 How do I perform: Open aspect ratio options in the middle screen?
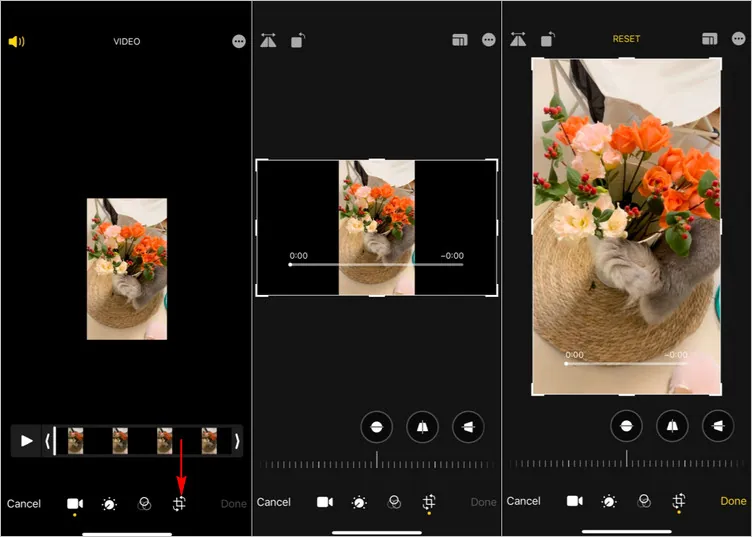click(x=459, y=40)
